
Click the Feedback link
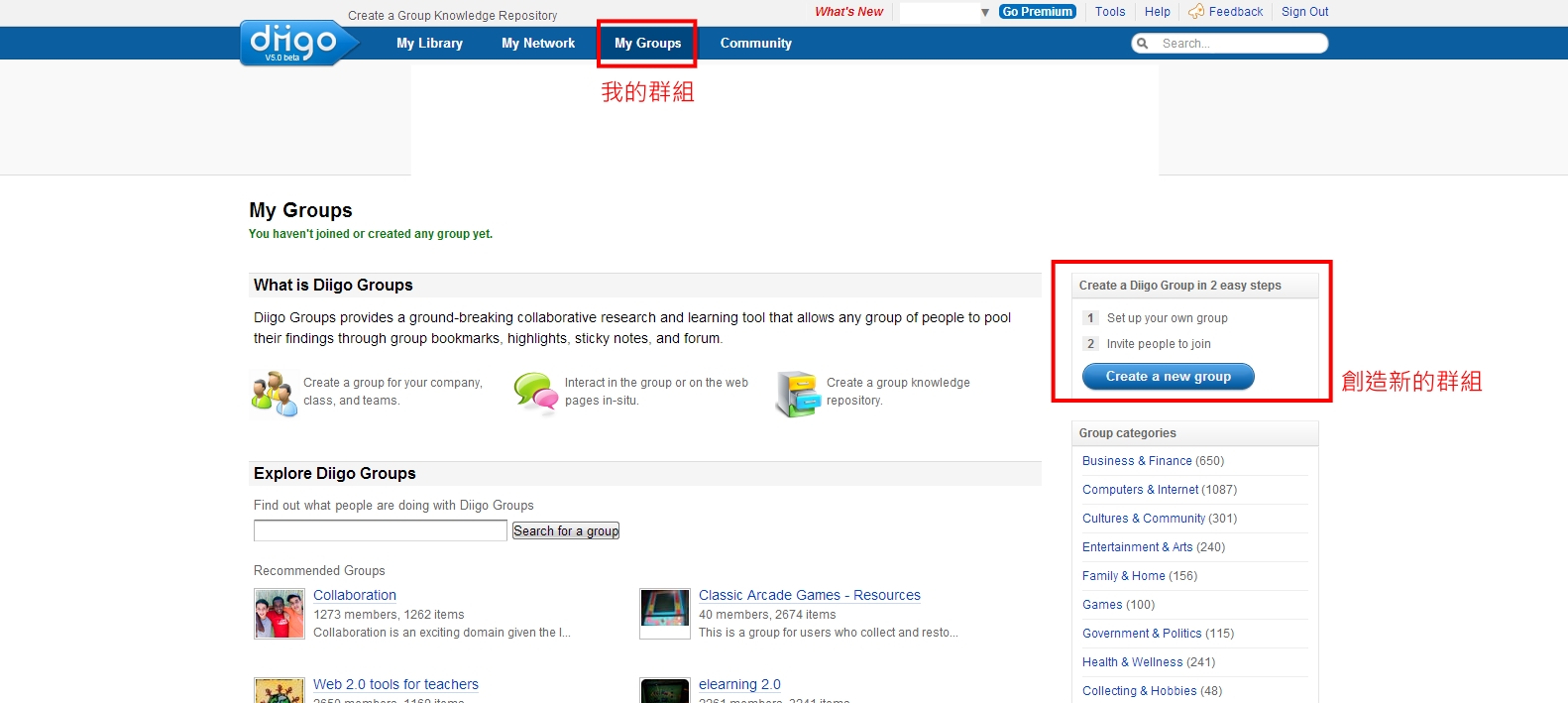pyautogui.click(x=1235, y=12)
